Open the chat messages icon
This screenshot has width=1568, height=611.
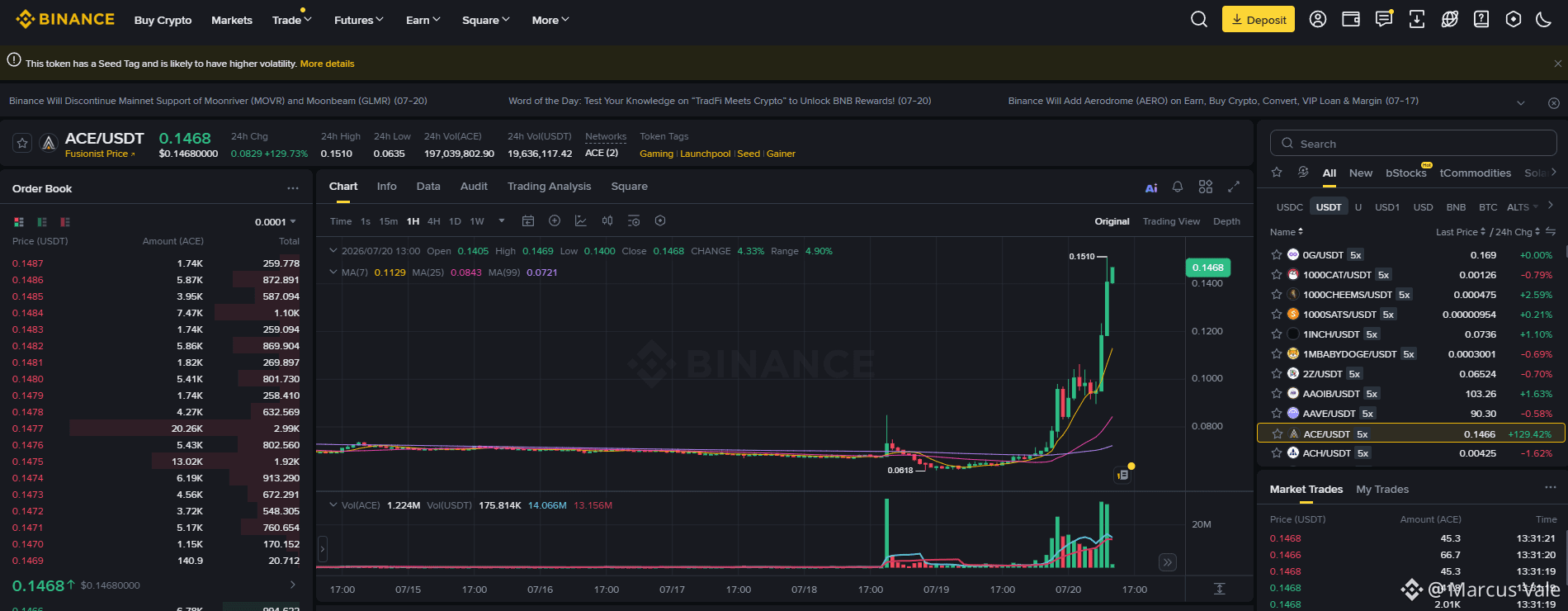coord(1384,19)
